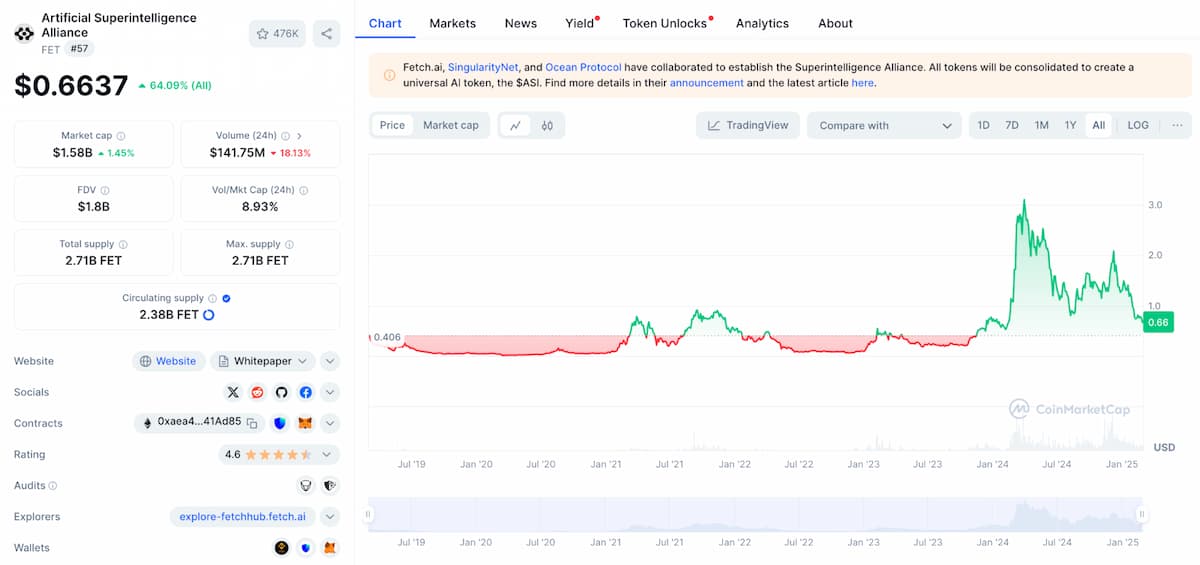This screenshot has height=565, width=1200.
Task: Open the Token Unlocks tab
Action: [x=665, y=23]
